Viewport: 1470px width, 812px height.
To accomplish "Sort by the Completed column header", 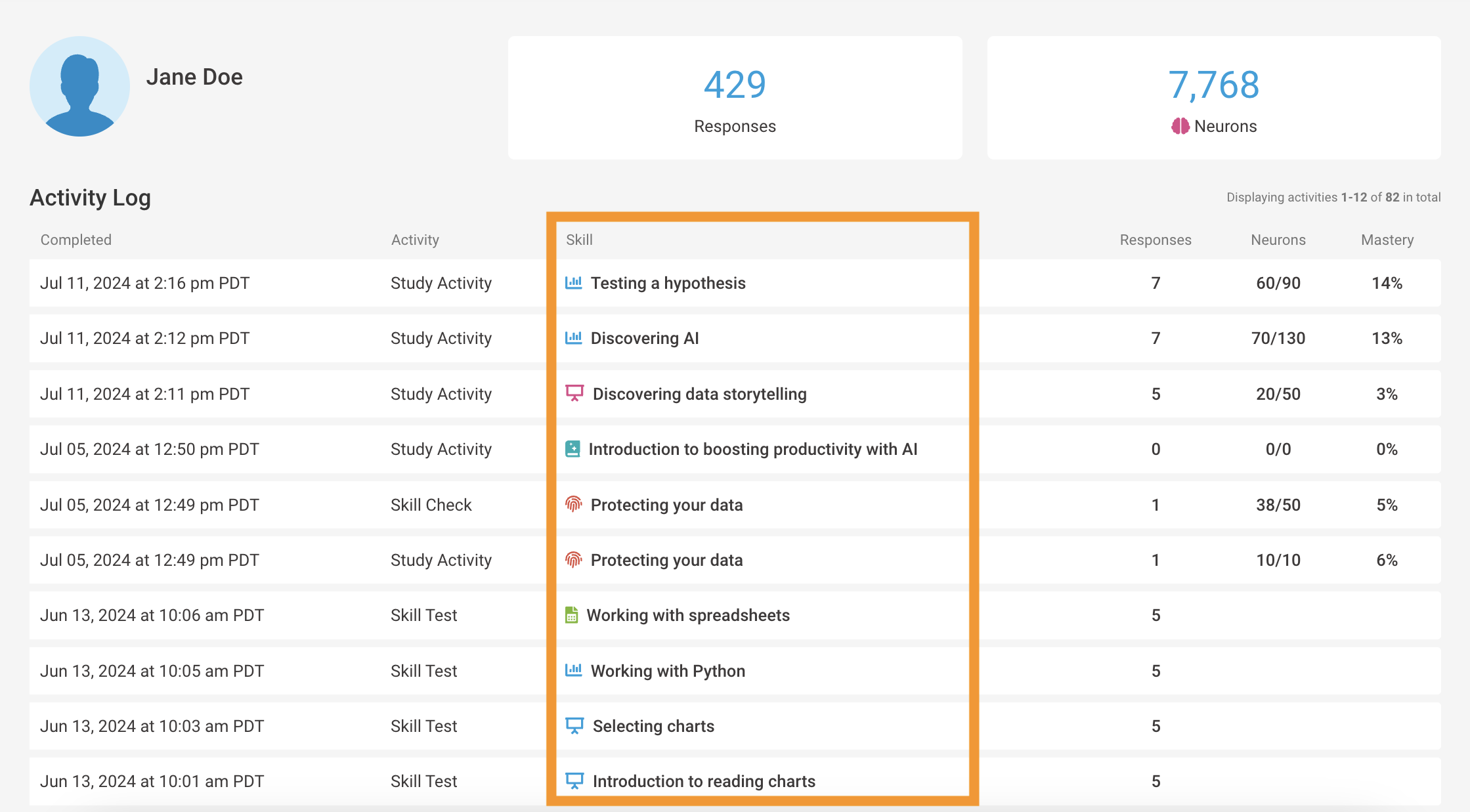I will (x=76, y=240).
